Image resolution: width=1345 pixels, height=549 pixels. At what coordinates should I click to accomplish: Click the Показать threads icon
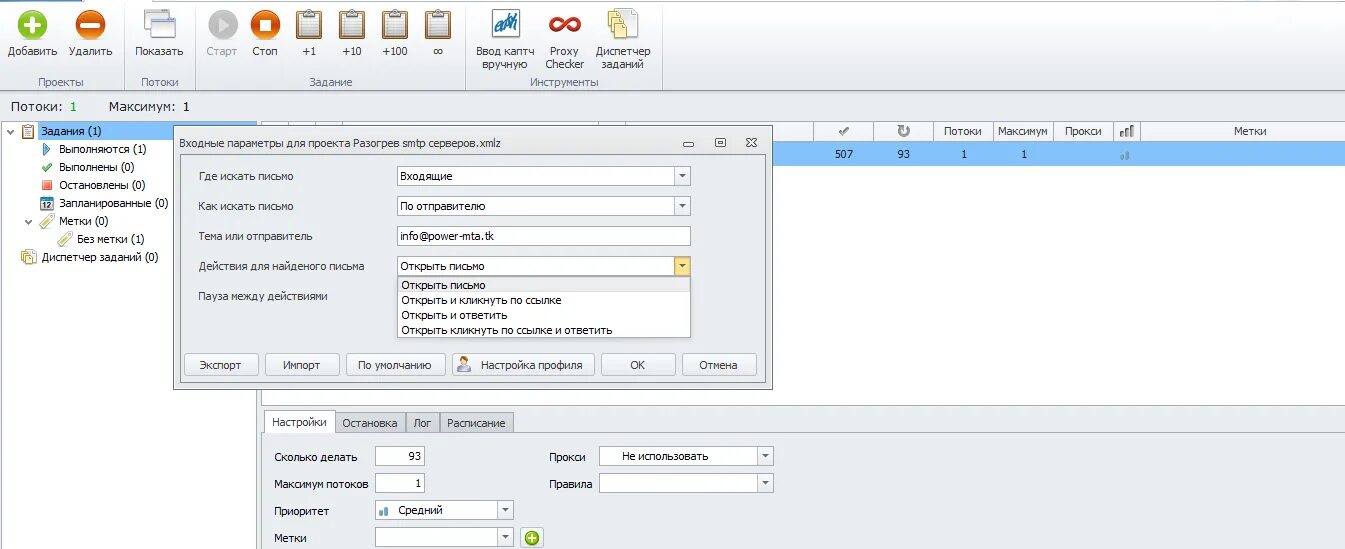[x=159, y=25]
